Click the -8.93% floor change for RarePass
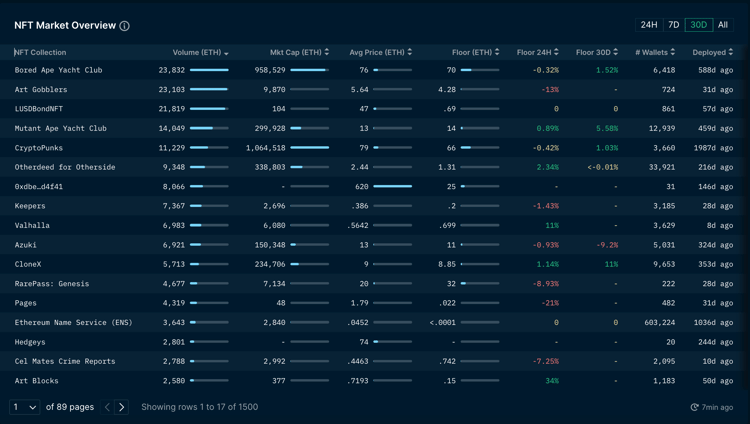The height and width of the screenshot is (424, 750). pyautogui.click(x=546, y=284)
